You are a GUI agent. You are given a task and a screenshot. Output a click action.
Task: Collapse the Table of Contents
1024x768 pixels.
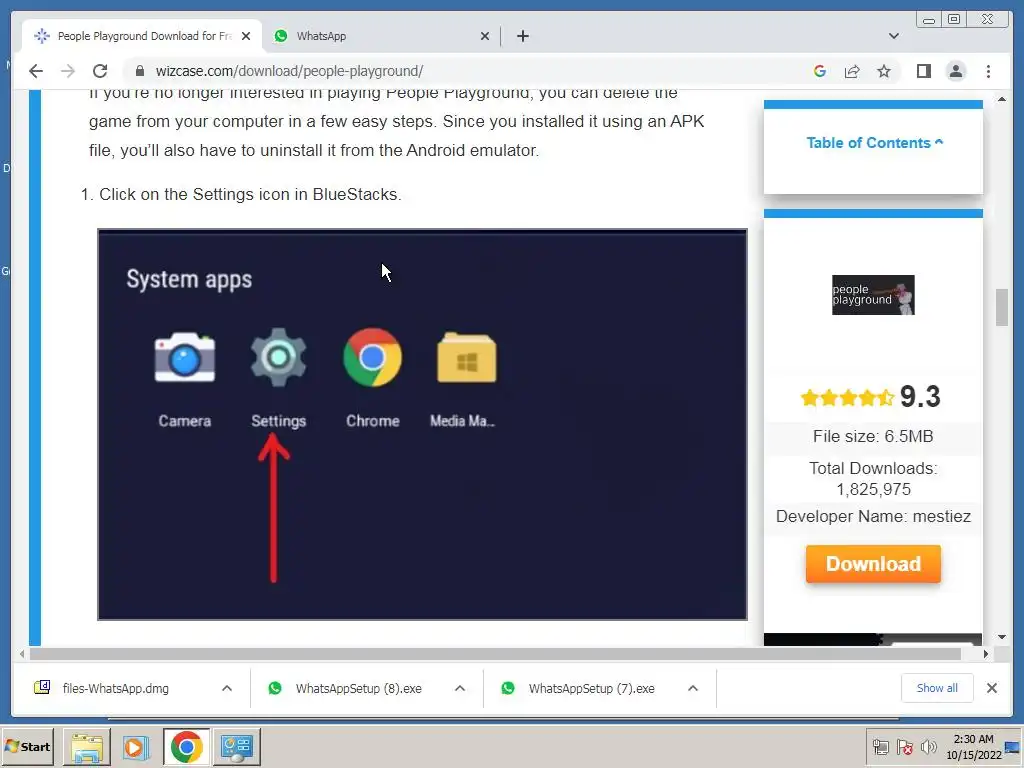pos(874,143)
